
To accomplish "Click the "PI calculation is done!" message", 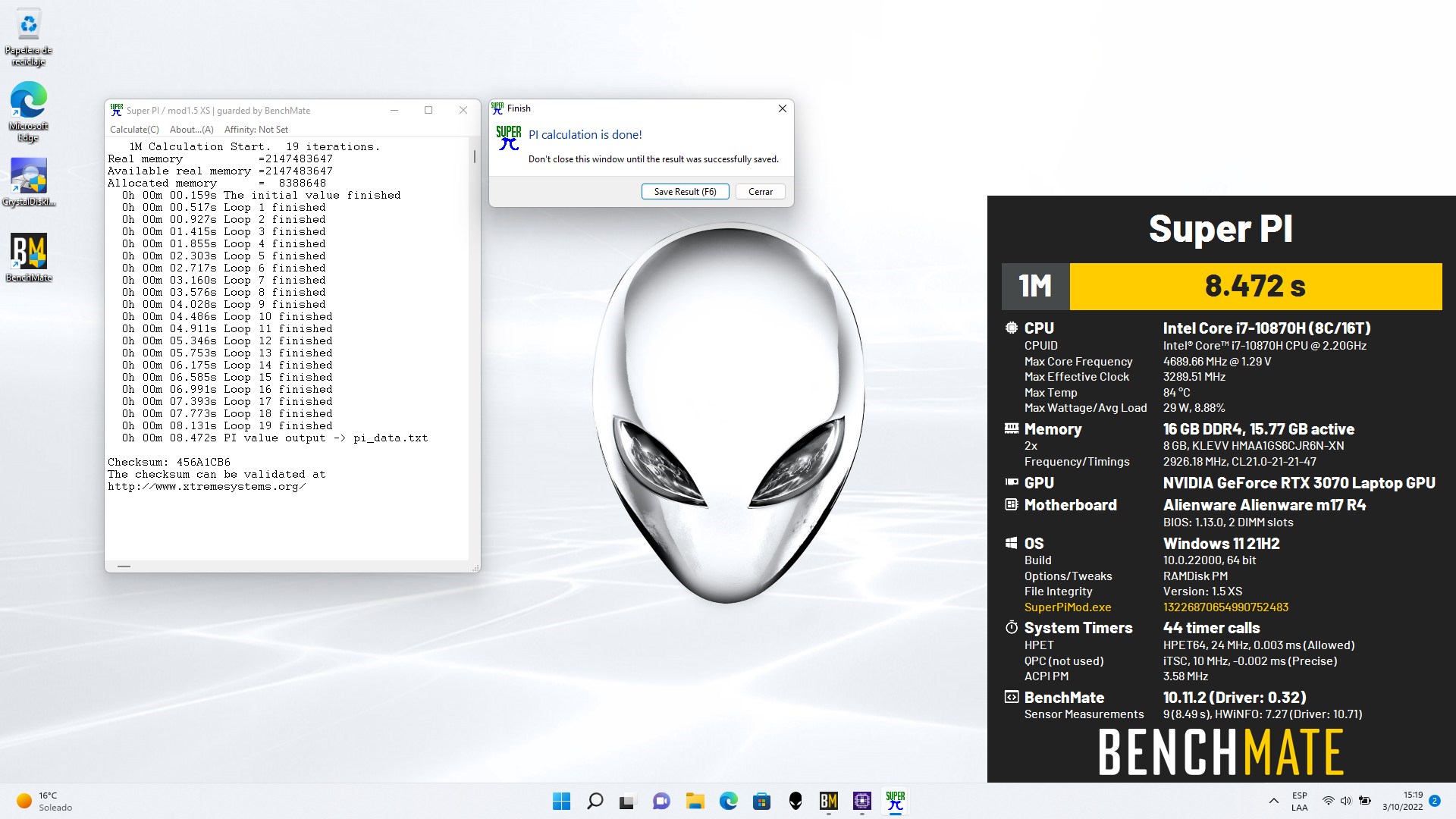I will tap(585, 135).
